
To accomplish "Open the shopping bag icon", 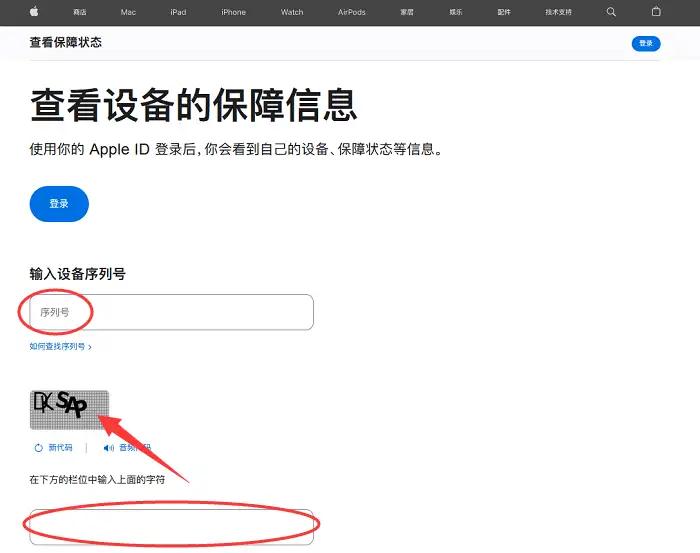I will (x=656, y=12).
